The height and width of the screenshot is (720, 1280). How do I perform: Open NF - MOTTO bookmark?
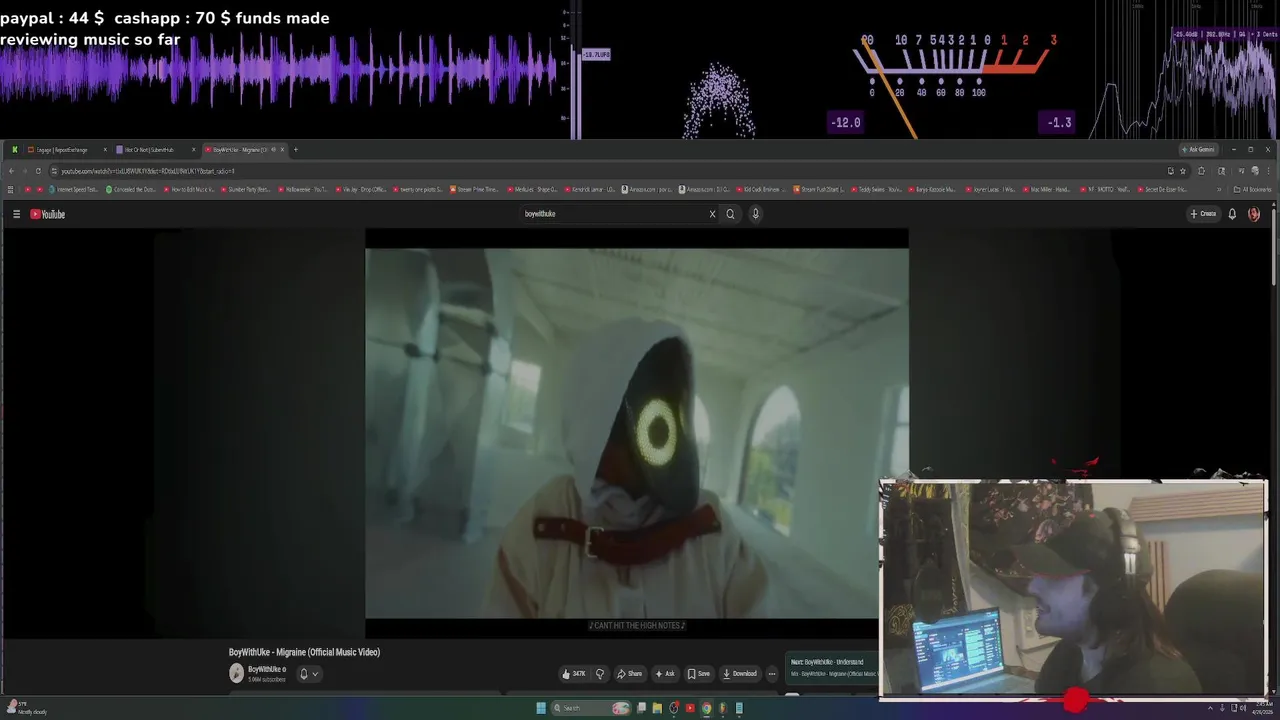1105,189
